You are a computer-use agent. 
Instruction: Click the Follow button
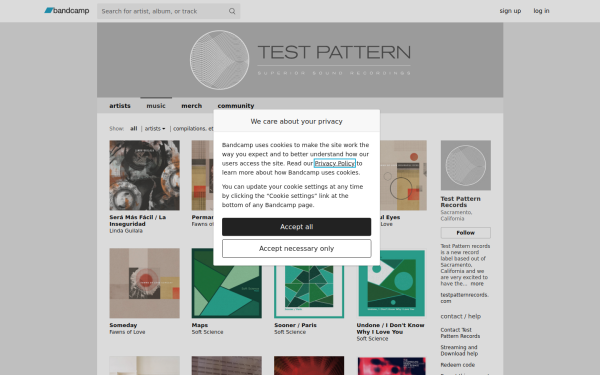pos(466,233)
